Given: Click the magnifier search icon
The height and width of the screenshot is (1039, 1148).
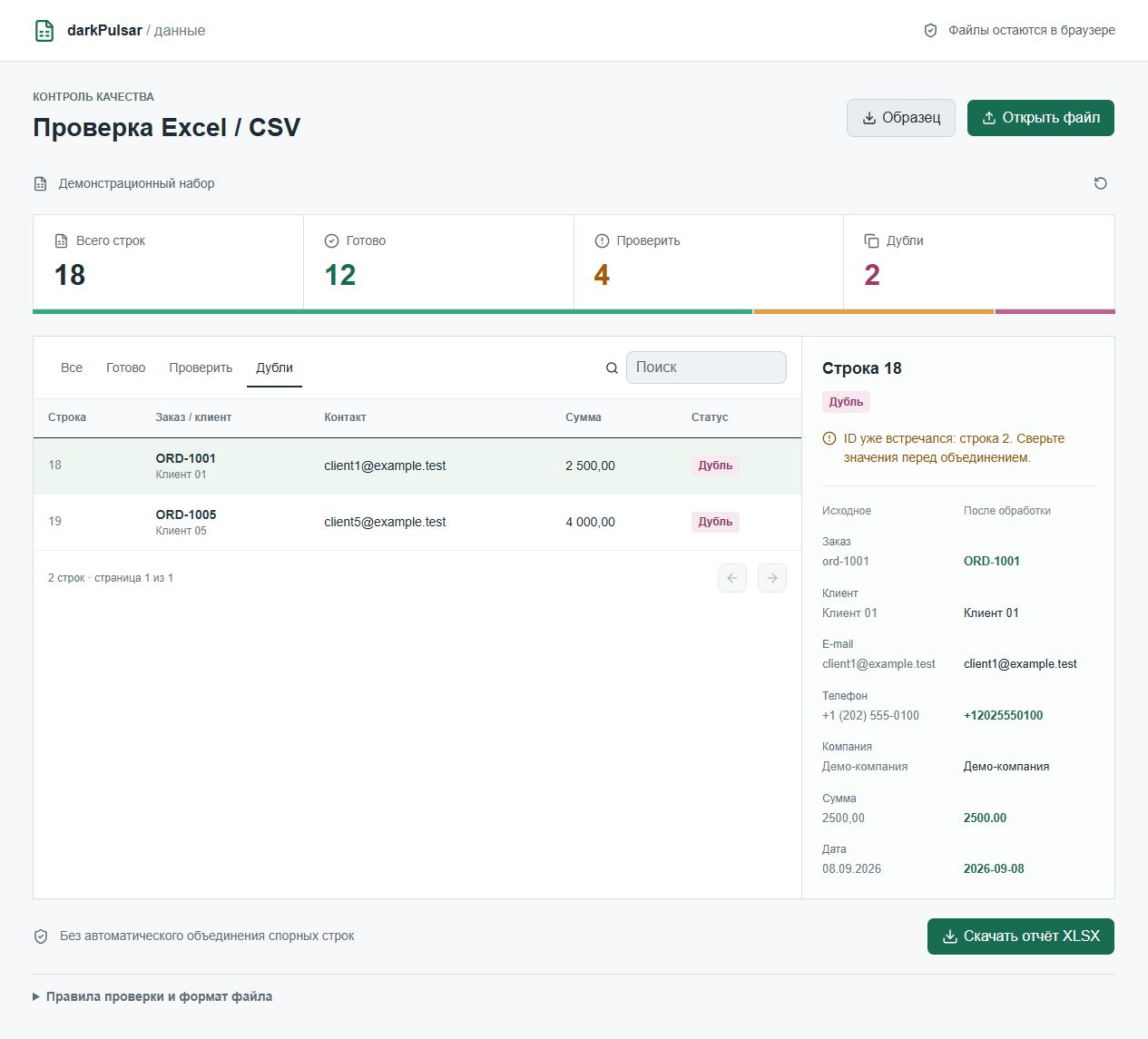Looking at the screenshot, I should point(612,368).
